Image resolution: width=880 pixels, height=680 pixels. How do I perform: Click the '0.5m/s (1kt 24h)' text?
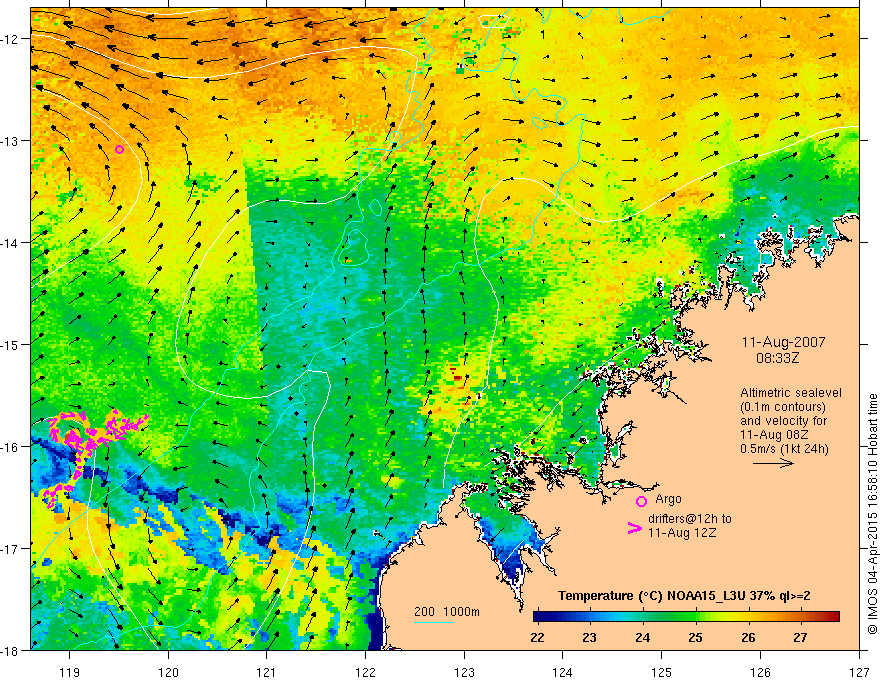(785, 449)
